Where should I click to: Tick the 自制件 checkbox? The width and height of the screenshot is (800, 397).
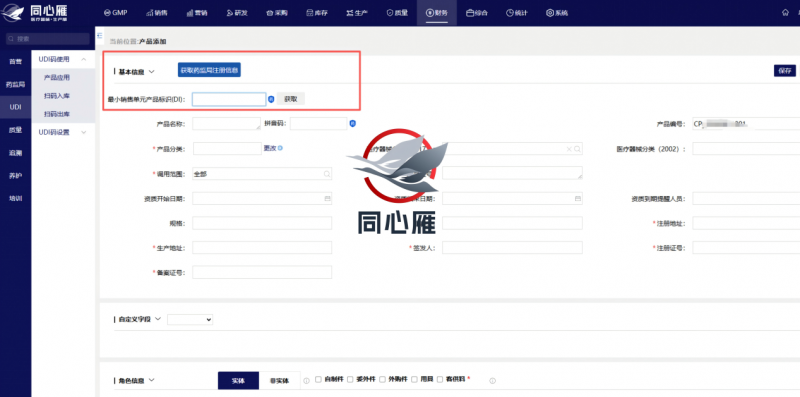click(318, 380)
